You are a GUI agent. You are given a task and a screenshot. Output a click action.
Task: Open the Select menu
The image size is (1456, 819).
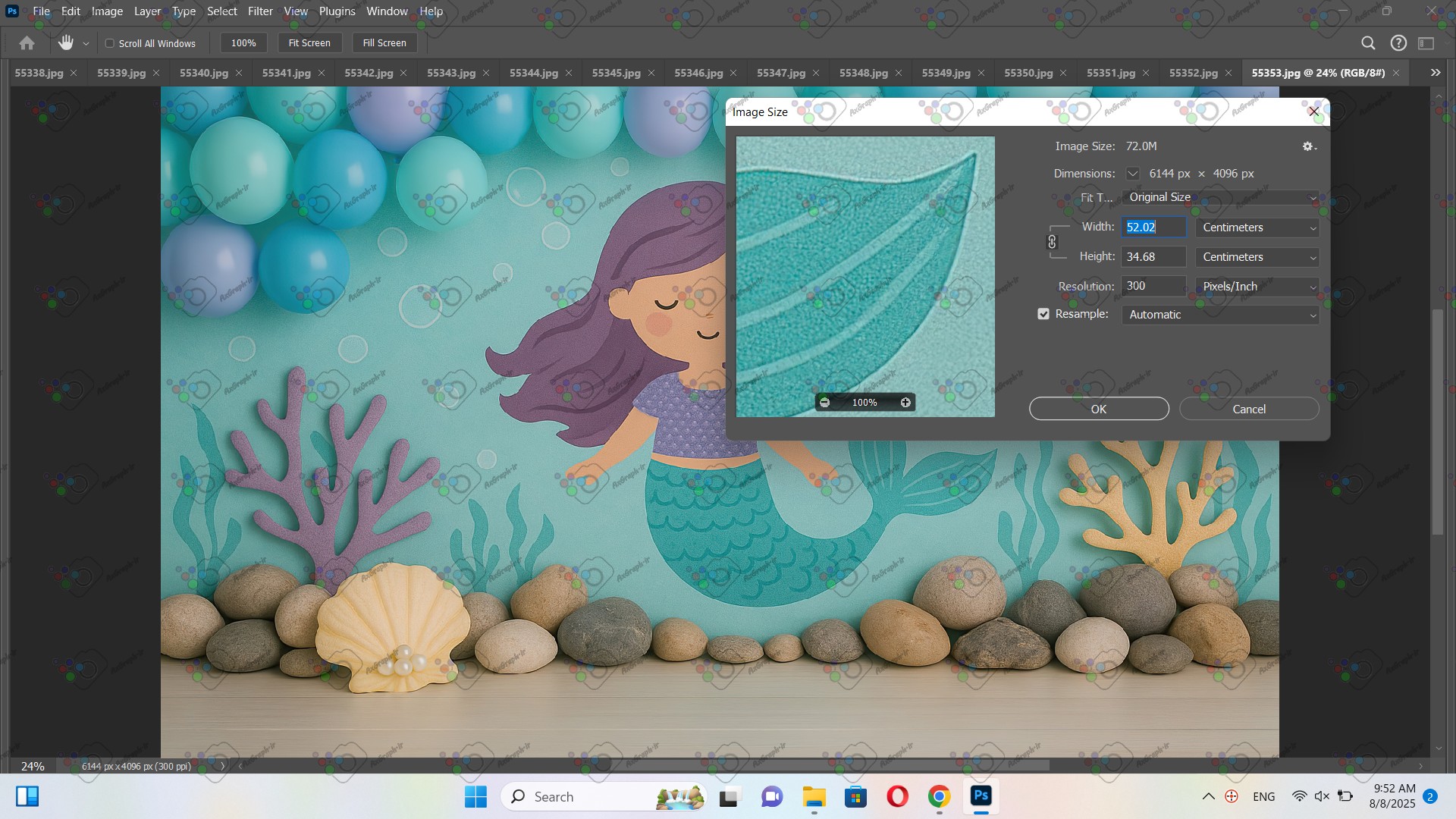pyautogui.click(x=222, y=11)
